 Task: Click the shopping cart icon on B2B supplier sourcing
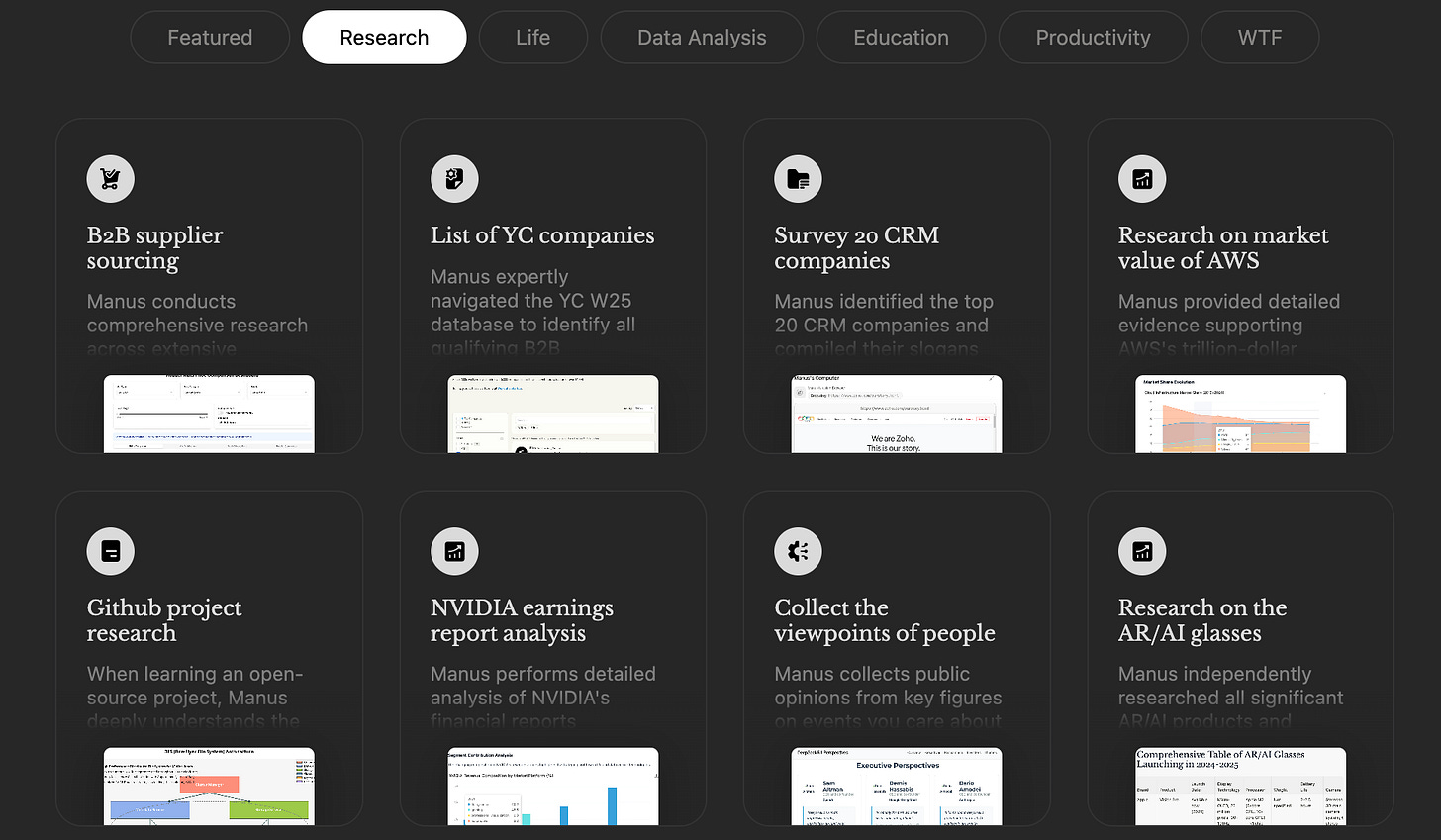click(111, 179)
